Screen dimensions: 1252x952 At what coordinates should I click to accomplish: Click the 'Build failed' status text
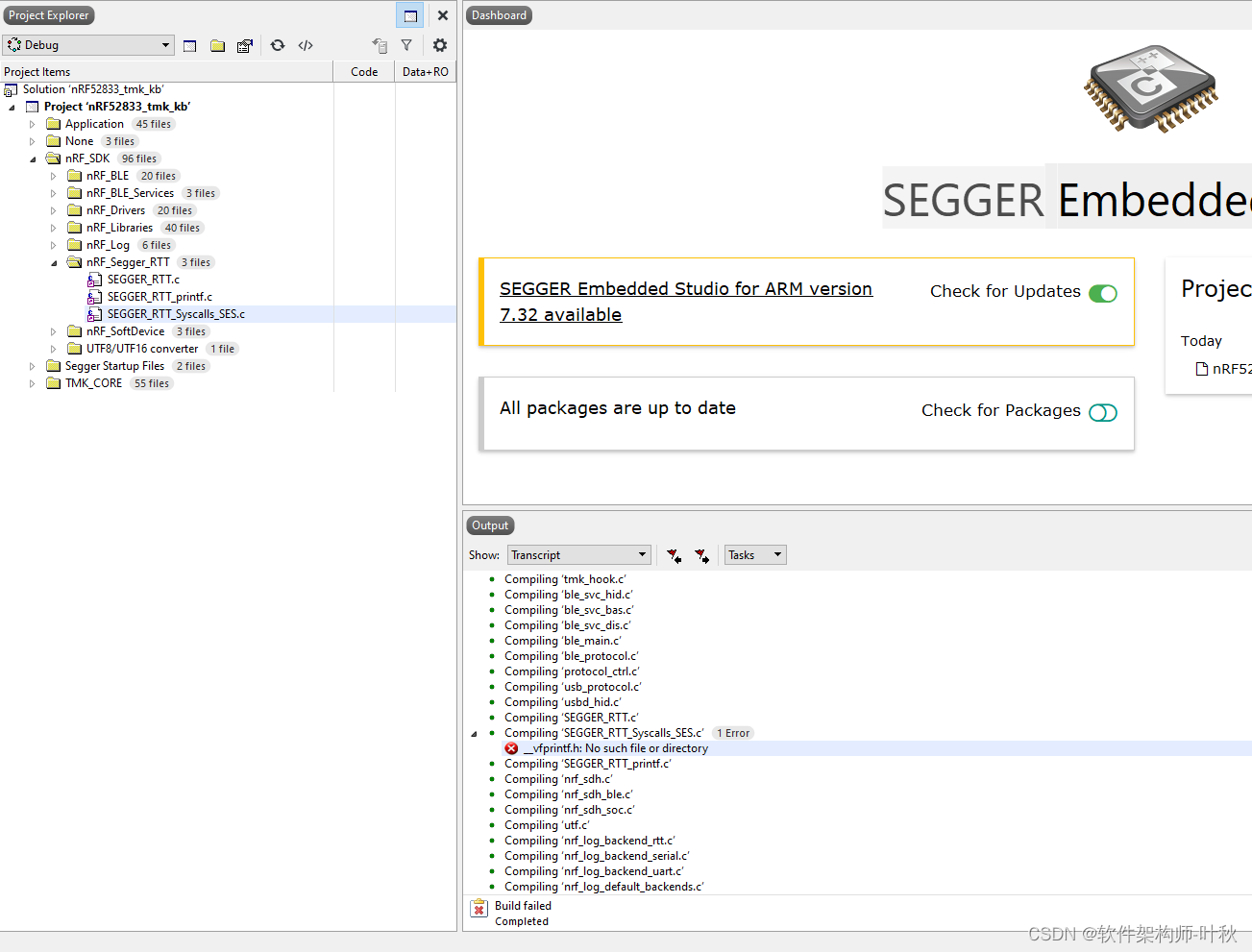pyautogui.click(x=524, y=906)
